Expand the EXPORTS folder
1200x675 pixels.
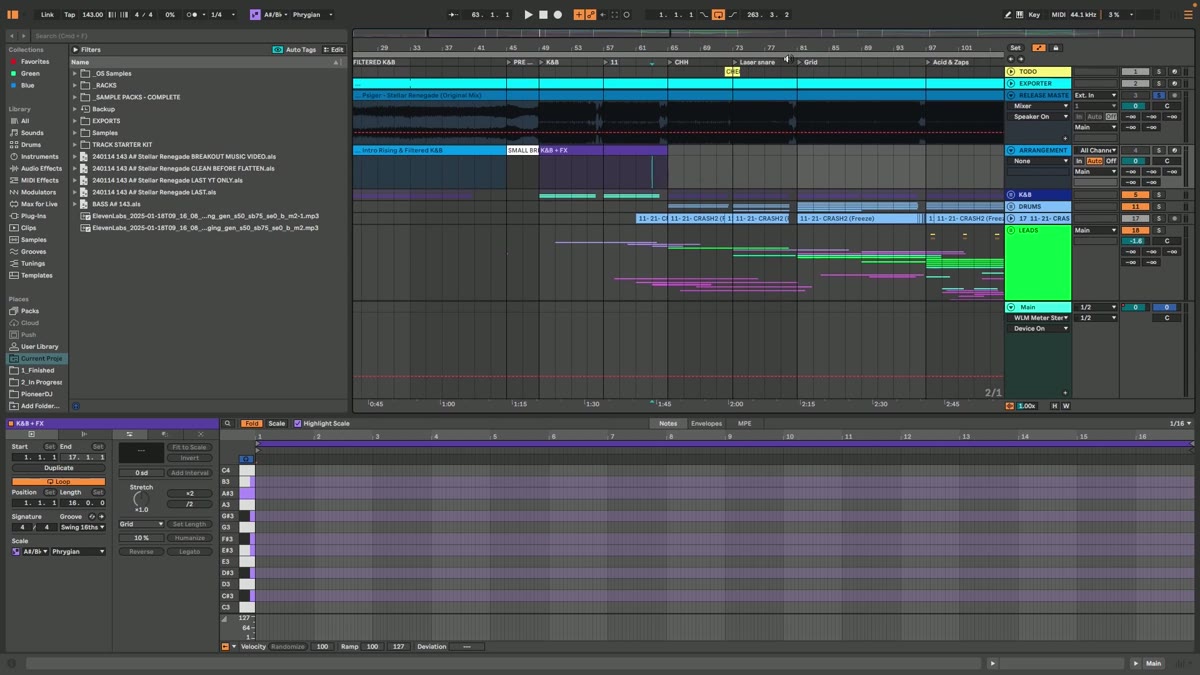(x=75, y=121)
